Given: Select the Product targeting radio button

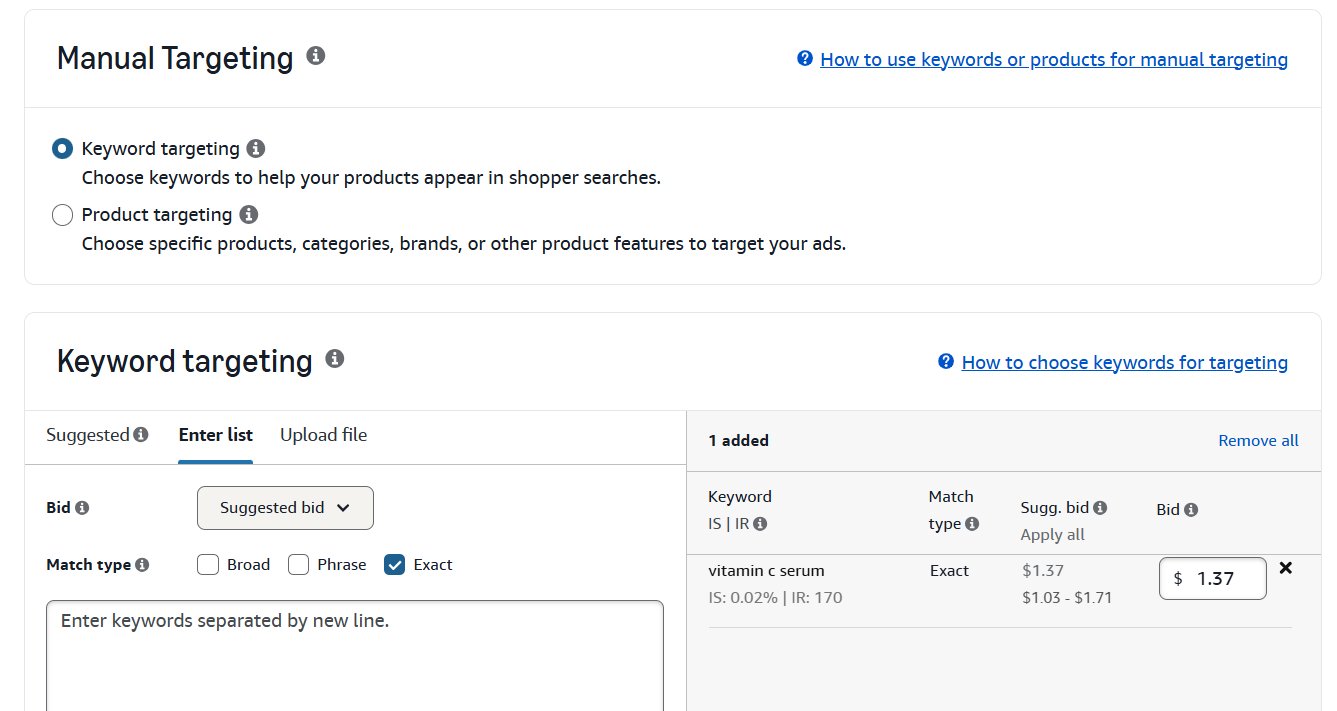Looking at the screenshot, I should [x=62, y=214].
